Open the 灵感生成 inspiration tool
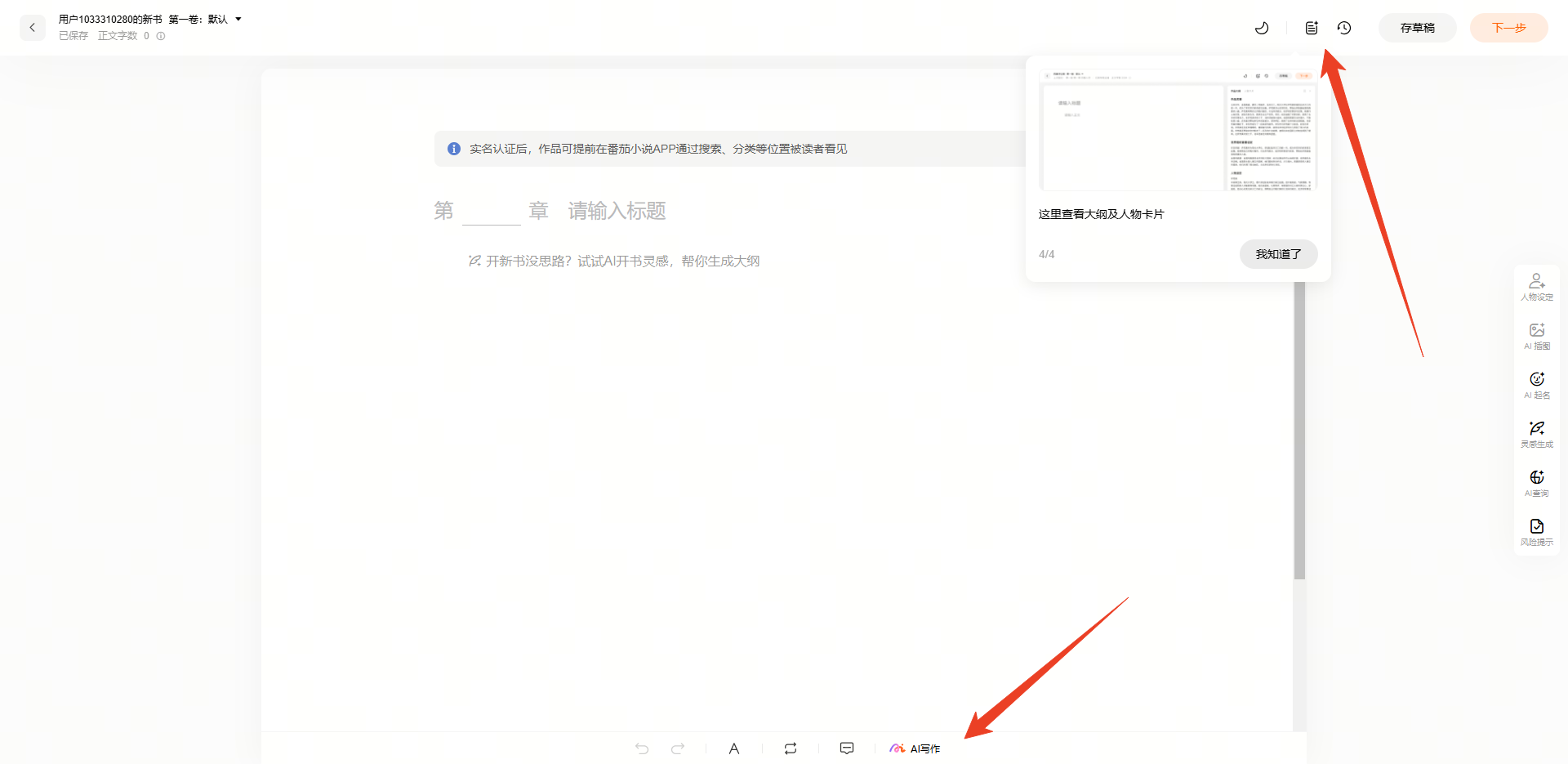The width and height of the screenshot is (1568, 764). (x=1537, y=434)
